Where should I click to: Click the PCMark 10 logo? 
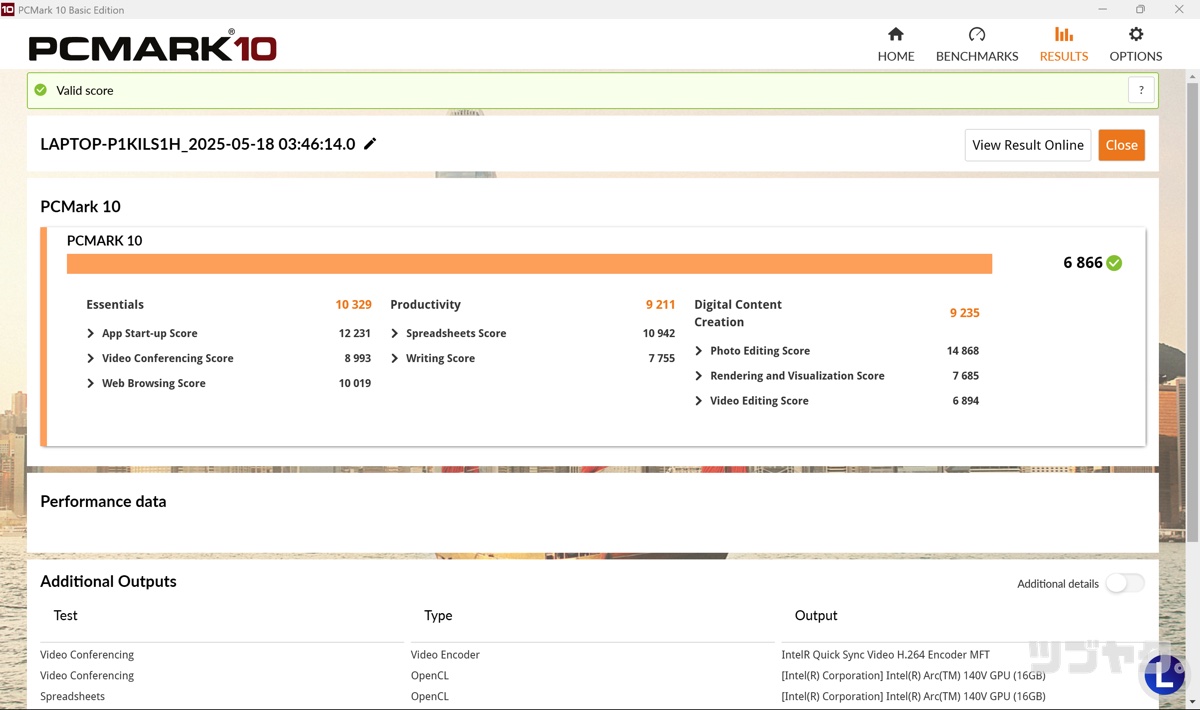[x=153, y=46]
